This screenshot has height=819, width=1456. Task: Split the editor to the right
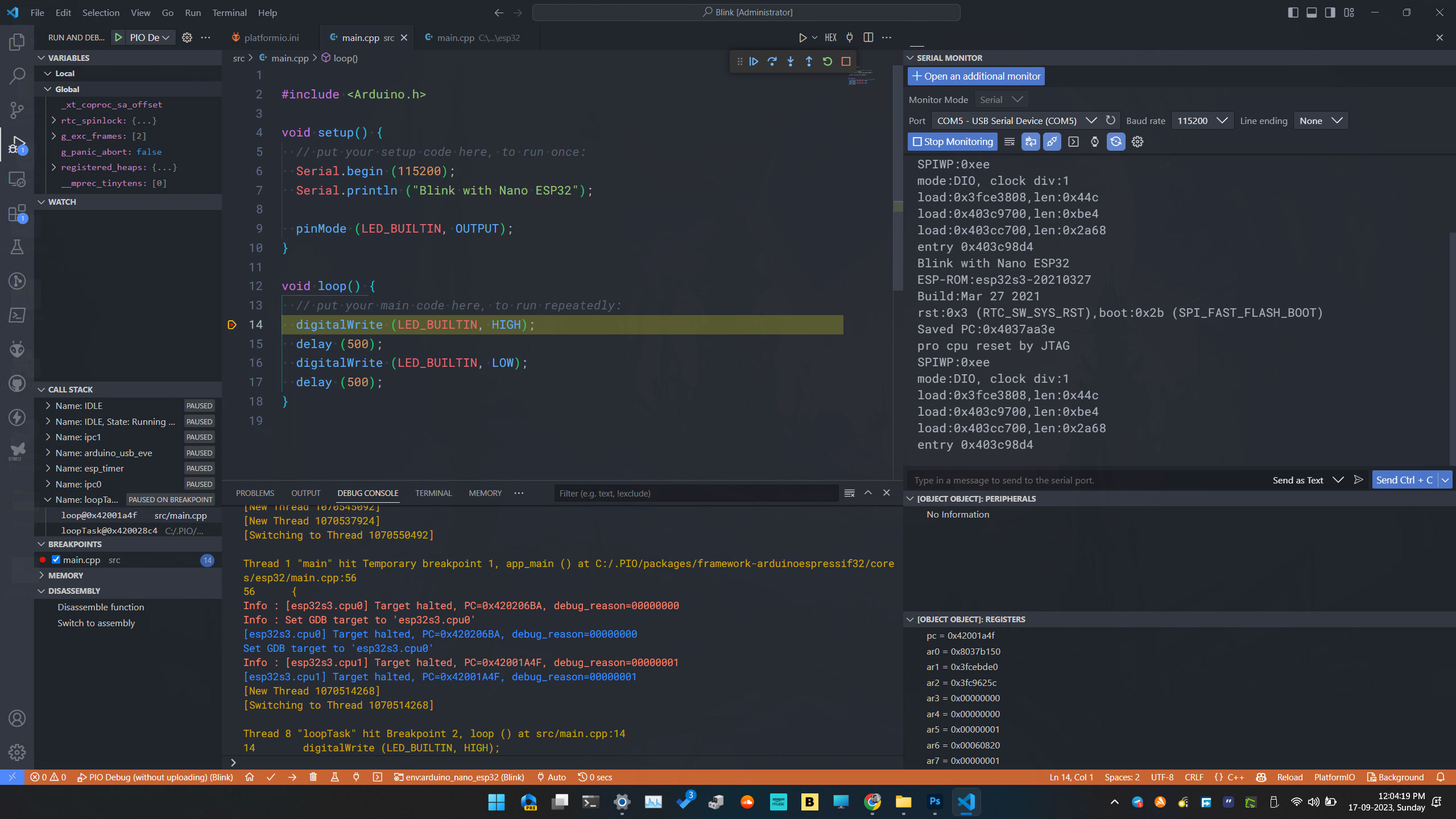point(868,38)
